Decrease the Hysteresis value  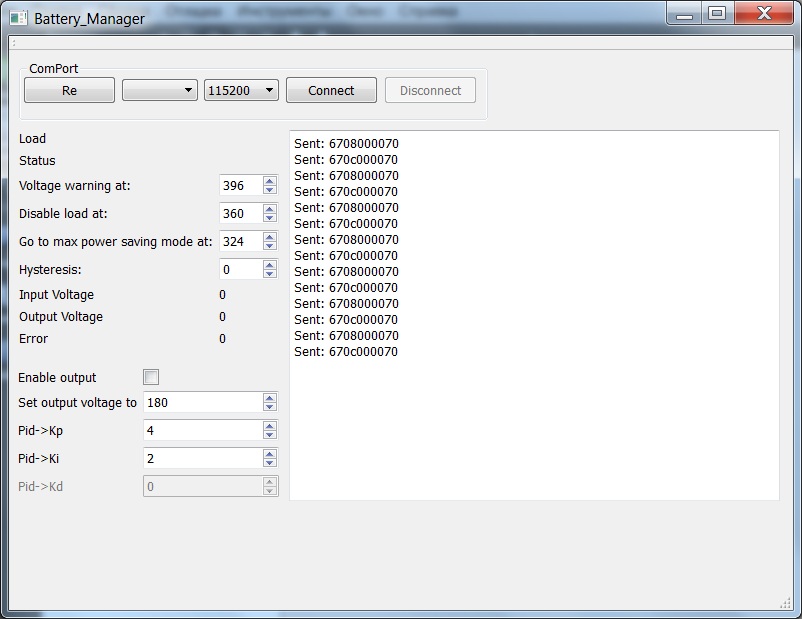pos(270,274)
